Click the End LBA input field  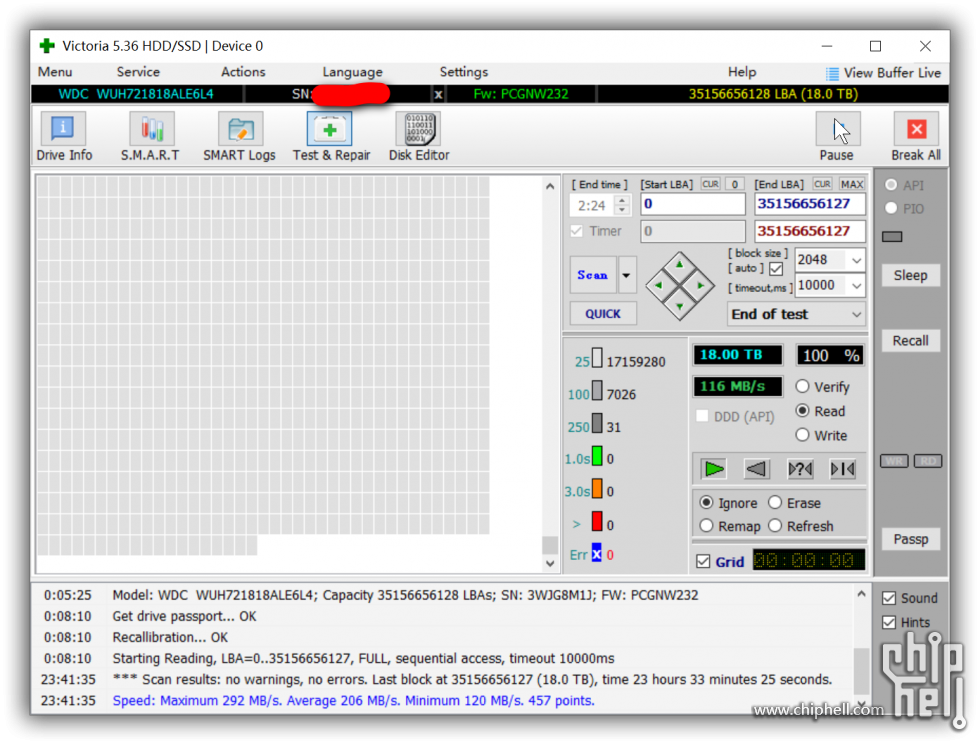(x=810, y=204)
